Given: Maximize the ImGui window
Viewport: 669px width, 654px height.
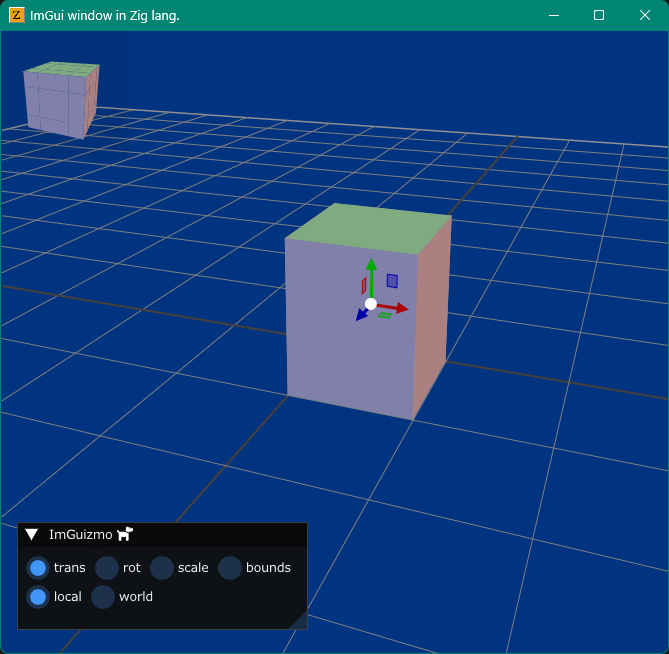Looking at the screenshot, I should point(599,15).
